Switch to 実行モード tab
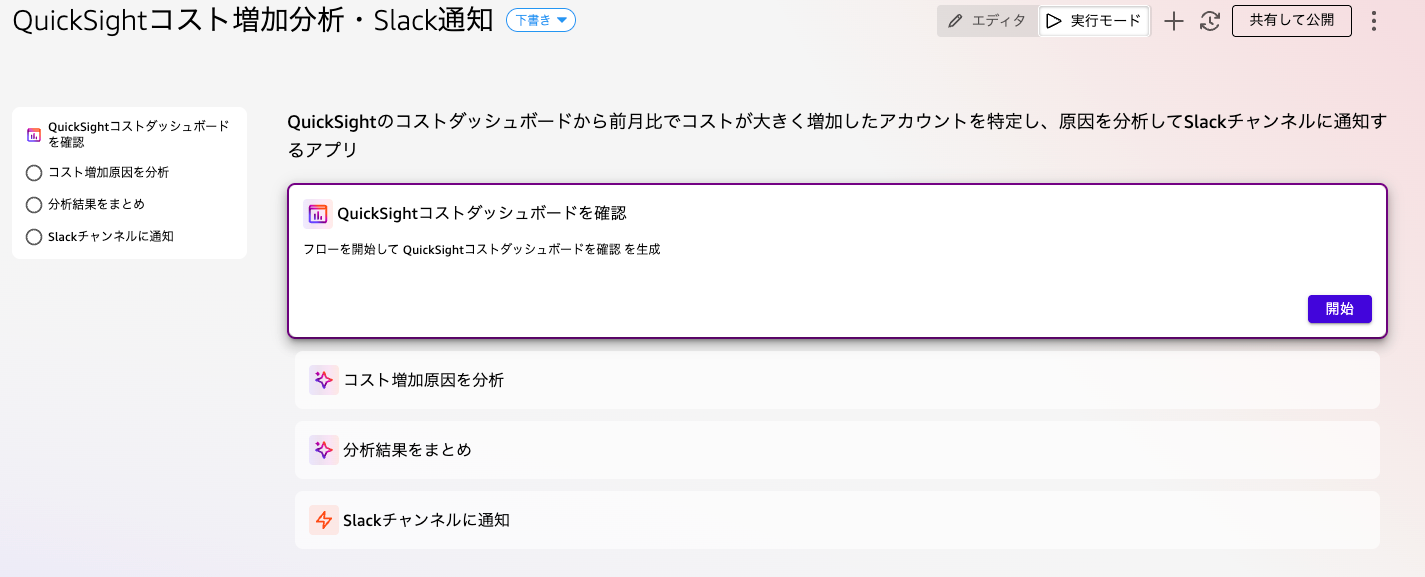Viewport: 1425px width, 577px height. pyautogui.click(x=1094, y=21)
